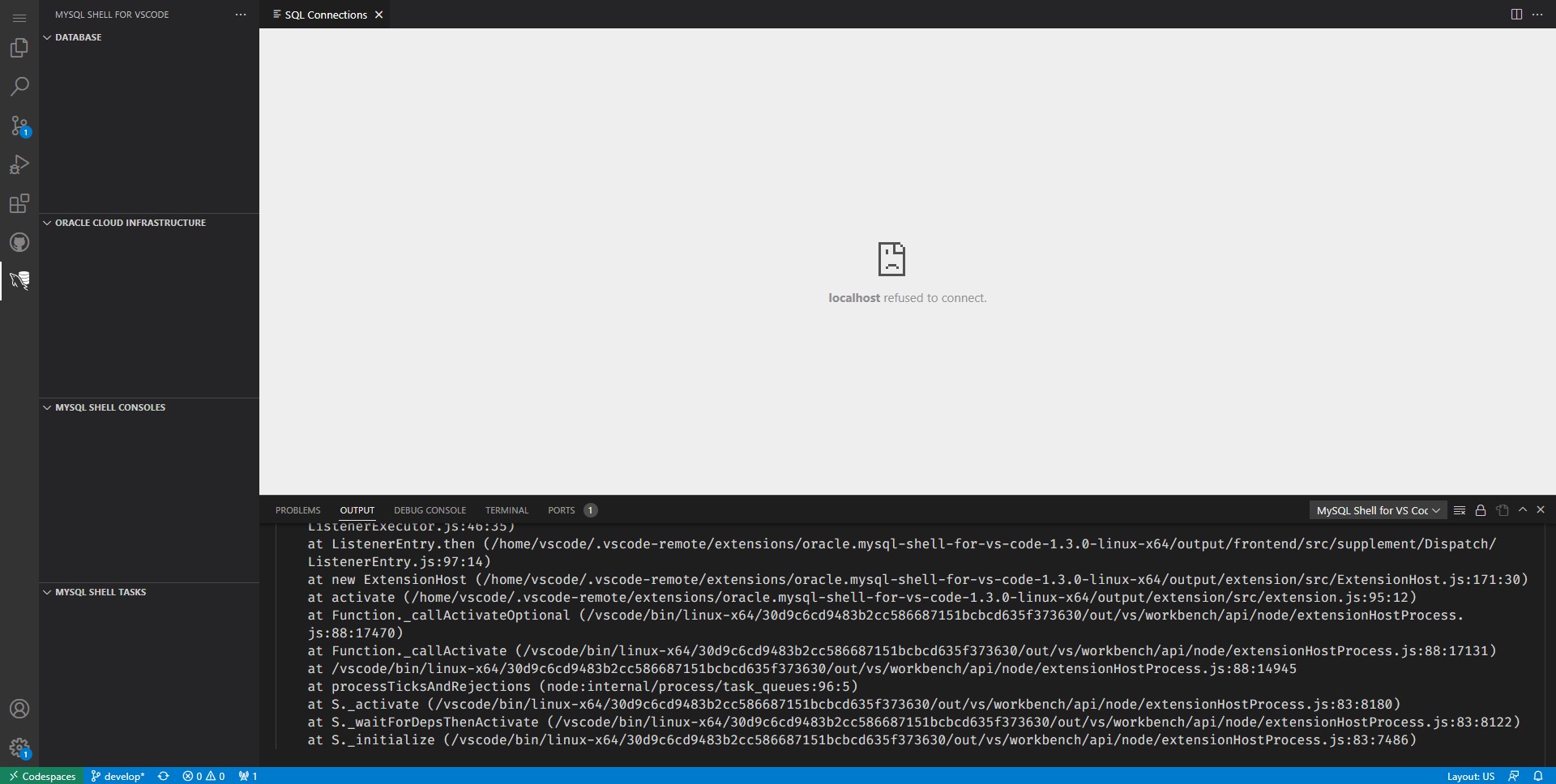Click the 'at new ExtensionHost' stack line
Viewport: 1556px width, 784px height.
[x=917, y=580]
